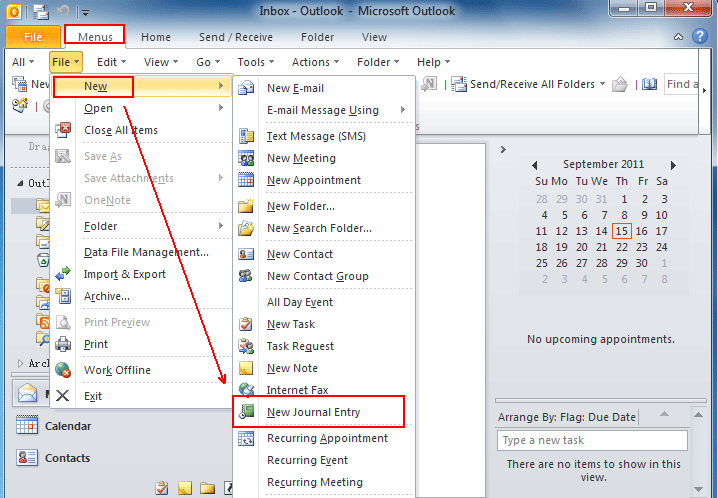Click the Tasks icon in navigation strip

tap(162, 488)
